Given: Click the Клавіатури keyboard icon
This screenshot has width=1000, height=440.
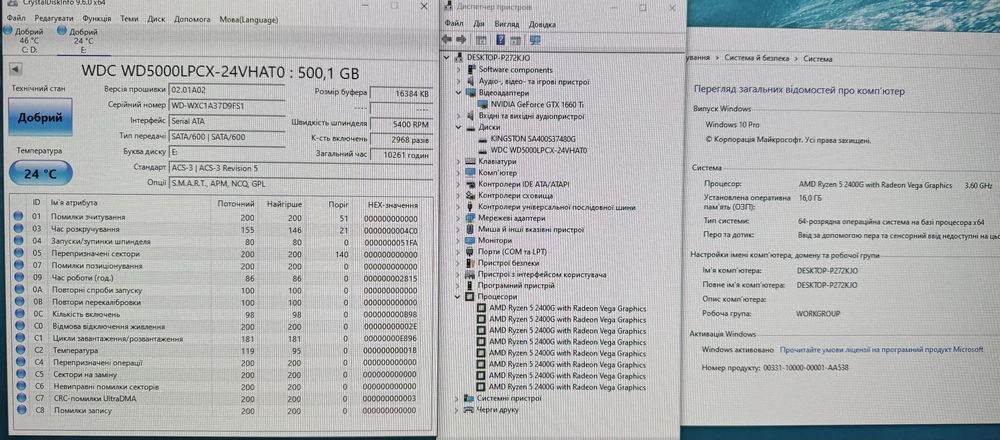Looking at the screenshot, I should (x=472, y=162).
